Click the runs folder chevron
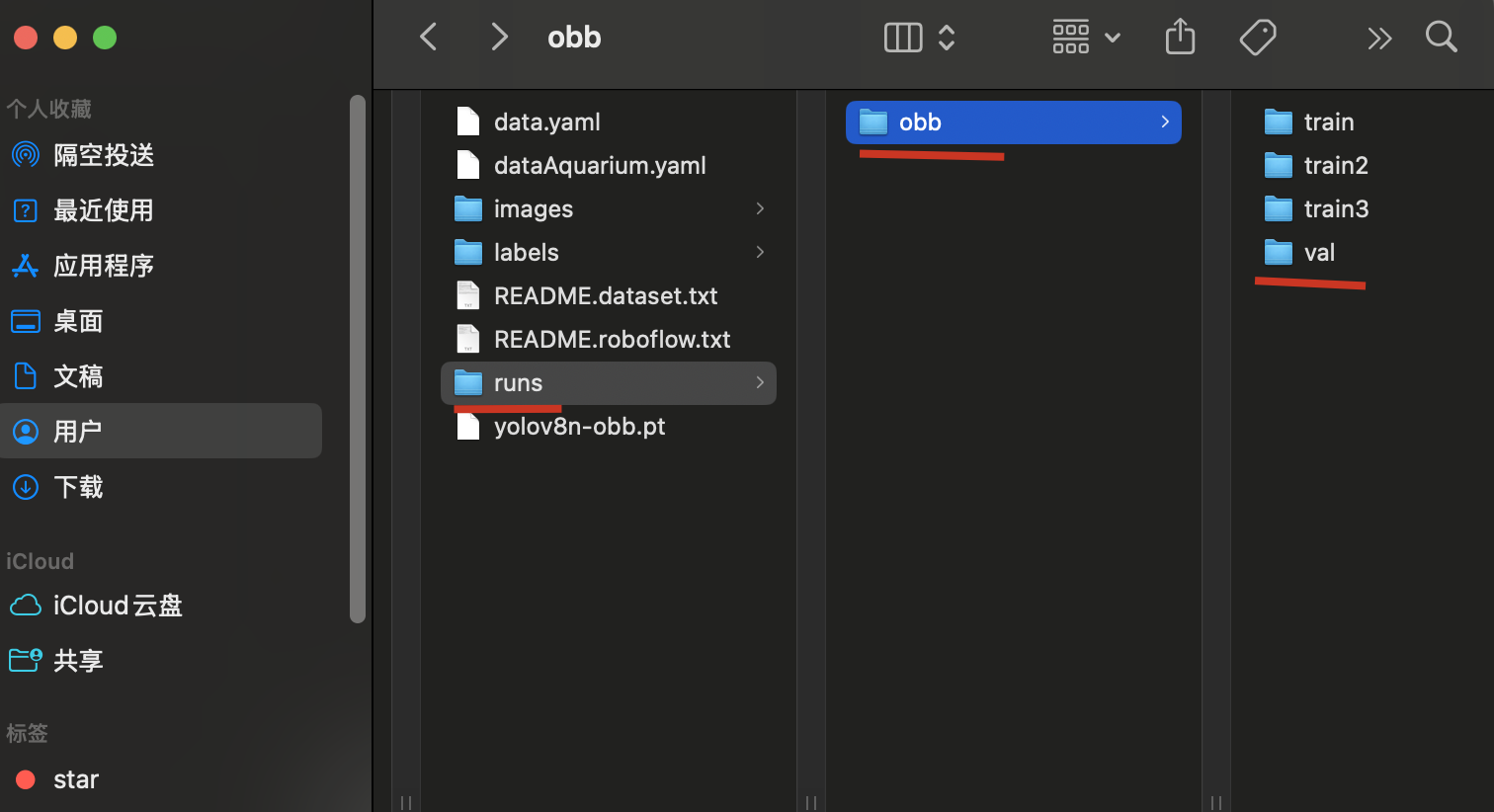The image size is (1494, 812). pyautogui.click(x=760, y=382)
